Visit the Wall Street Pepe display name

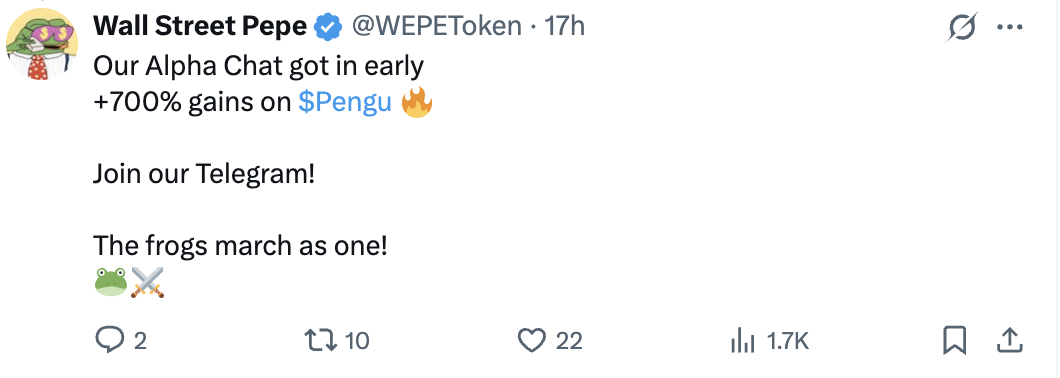coord(201,26)
